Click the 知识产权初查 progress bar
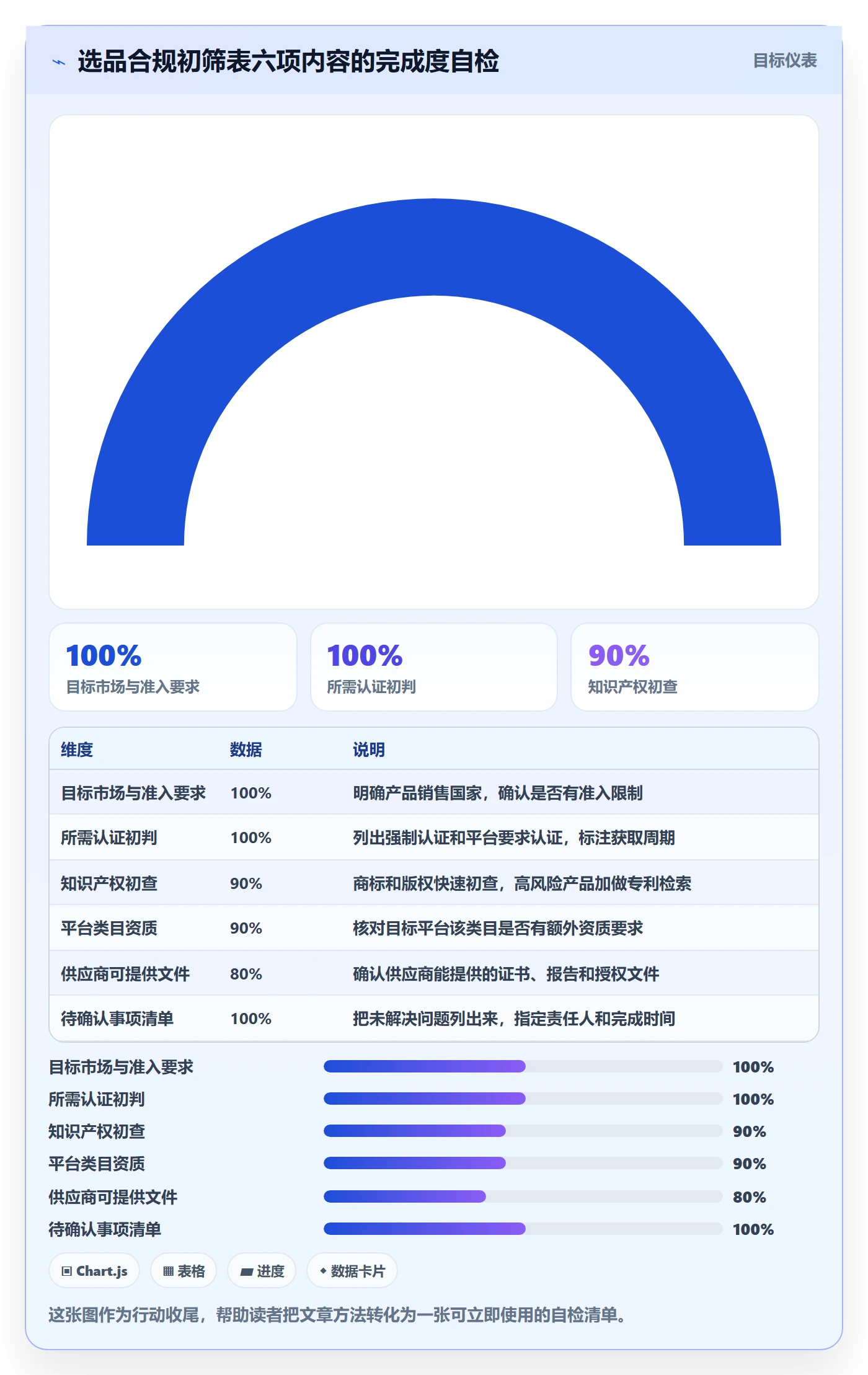The width and height of the screenshot is (868, 1375). pos(523,1131)
